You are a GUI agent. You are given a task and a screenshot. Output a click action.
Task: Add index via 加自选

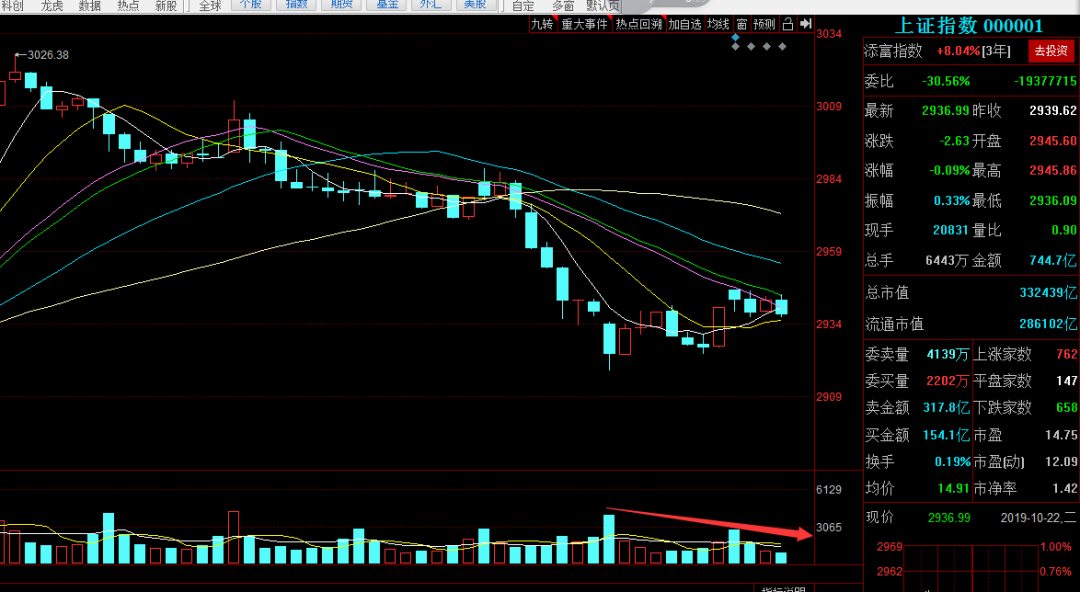(685, 24)
